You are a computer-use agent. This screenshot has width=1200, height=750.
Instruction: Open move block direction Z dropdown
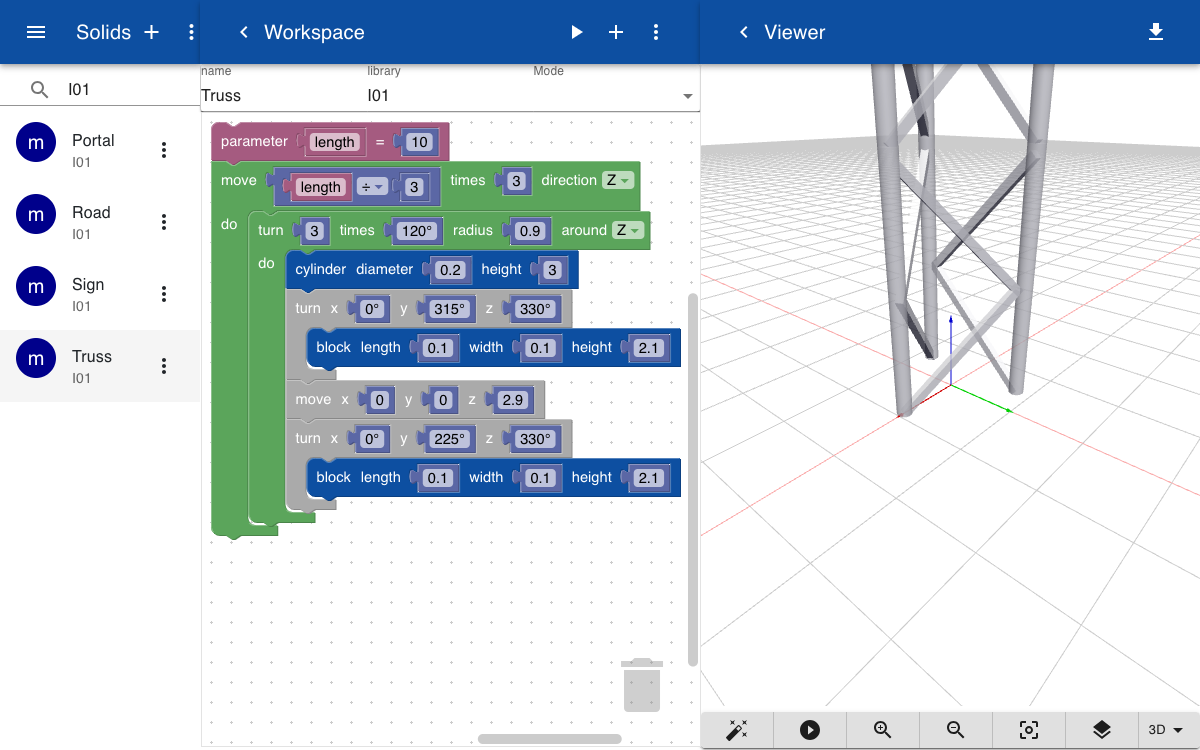619,181
